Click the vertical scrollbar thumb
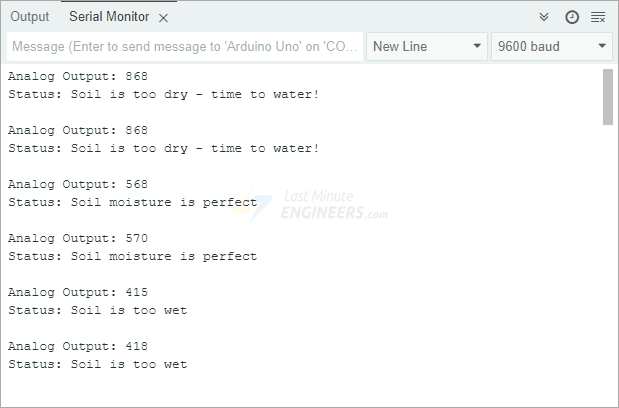The width and height of the screenshot is (619, 408). [x=608, y=96]
